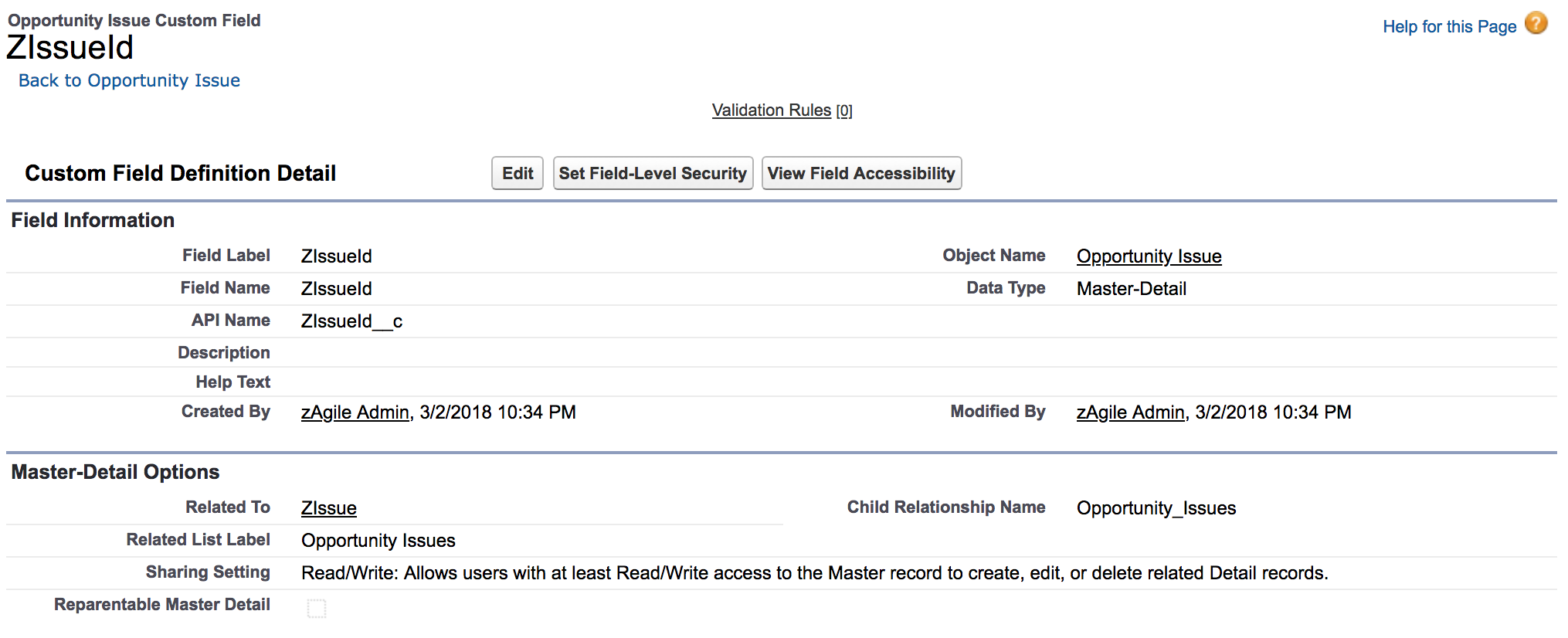1568x638 pixels.
Task: Click the API Name value ZIssueId__c
Action: pos(351,321)
